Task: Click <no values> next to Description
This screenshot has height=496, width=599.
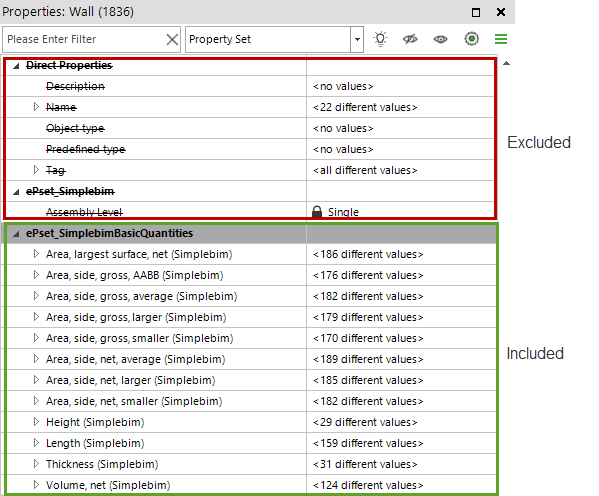Action: coord(343,86)
